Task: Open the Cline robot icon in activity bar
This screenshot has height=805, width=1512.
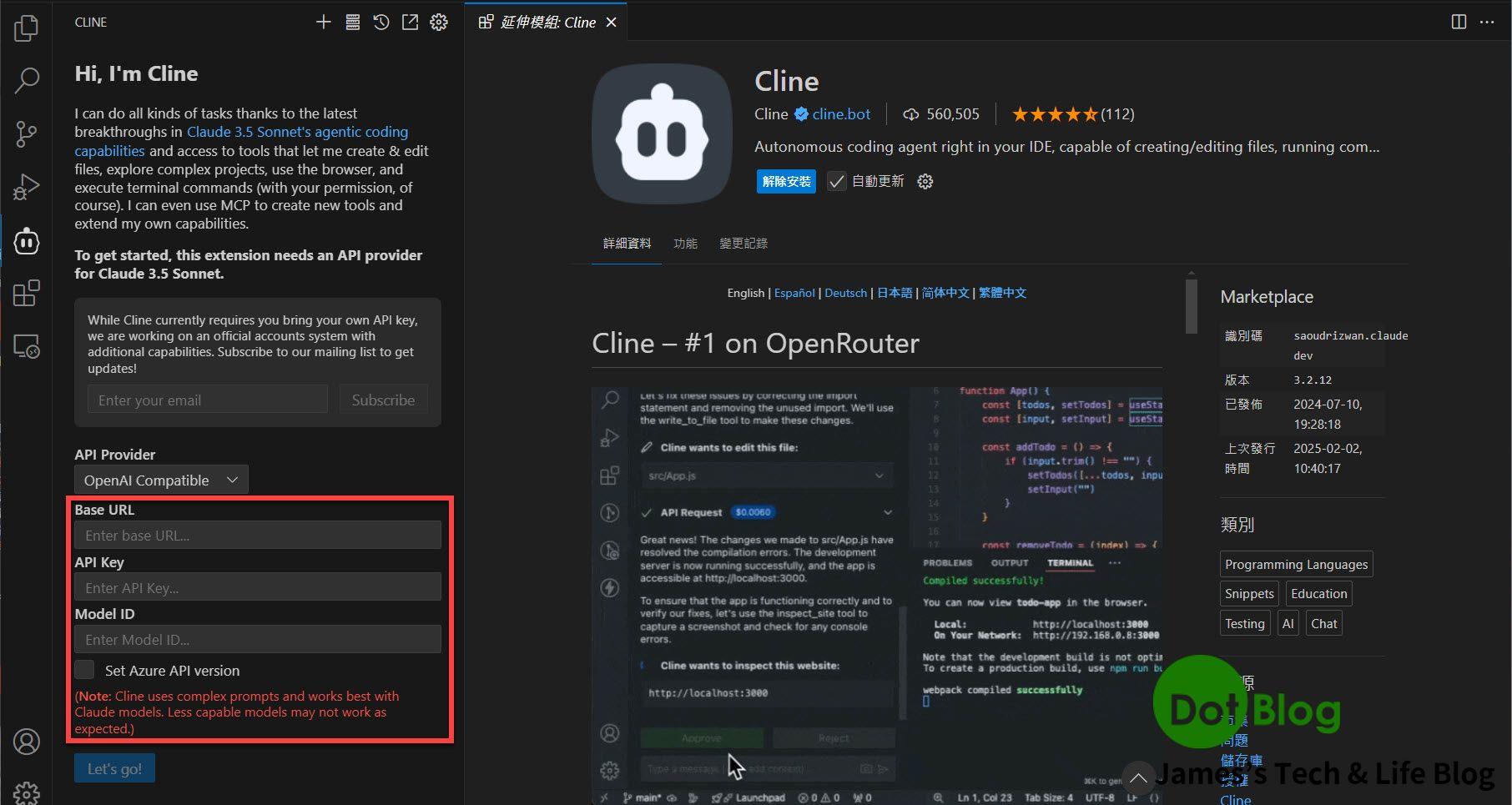Action: 26,241
